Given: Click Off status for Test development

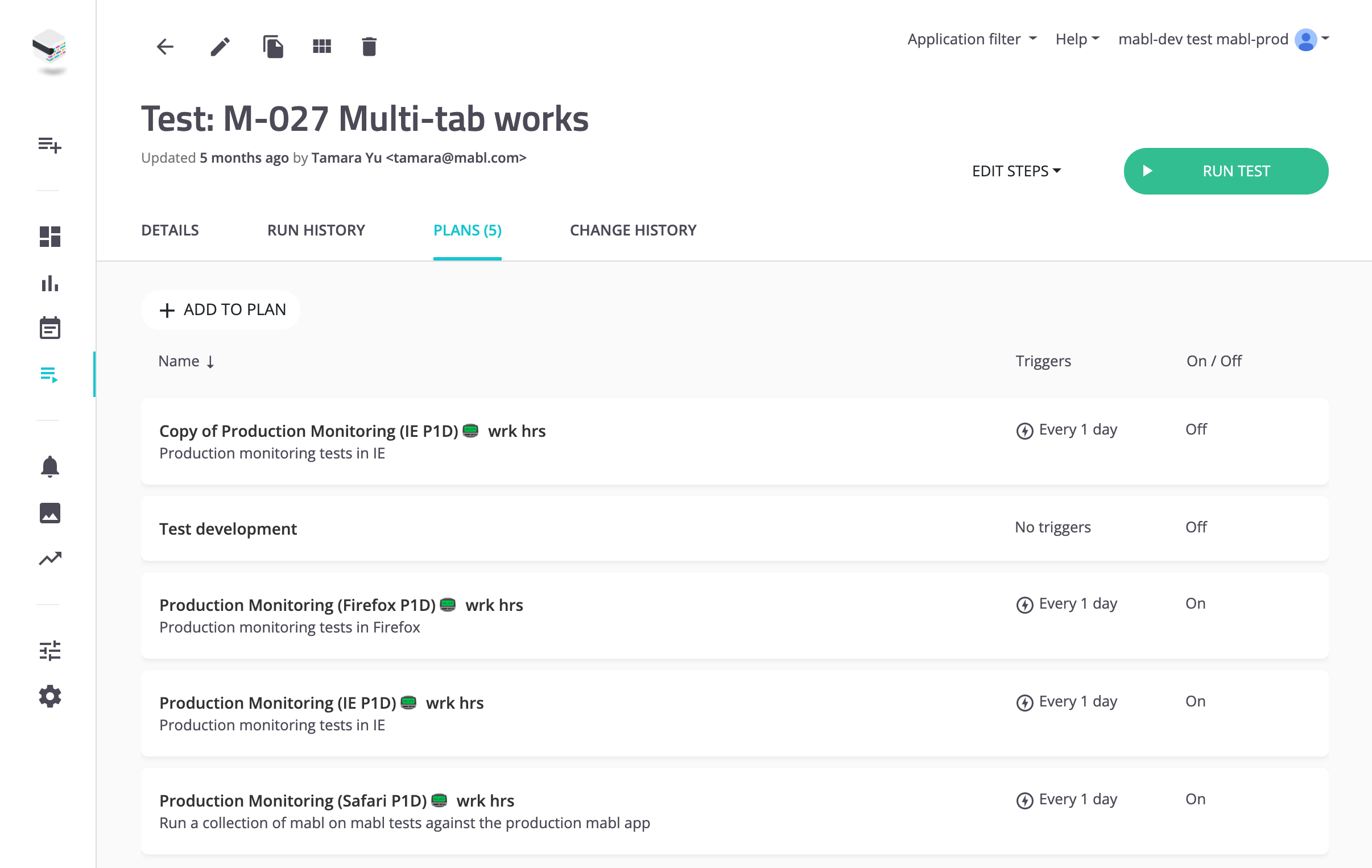Looking at the screenshot, I should 1195,527.
